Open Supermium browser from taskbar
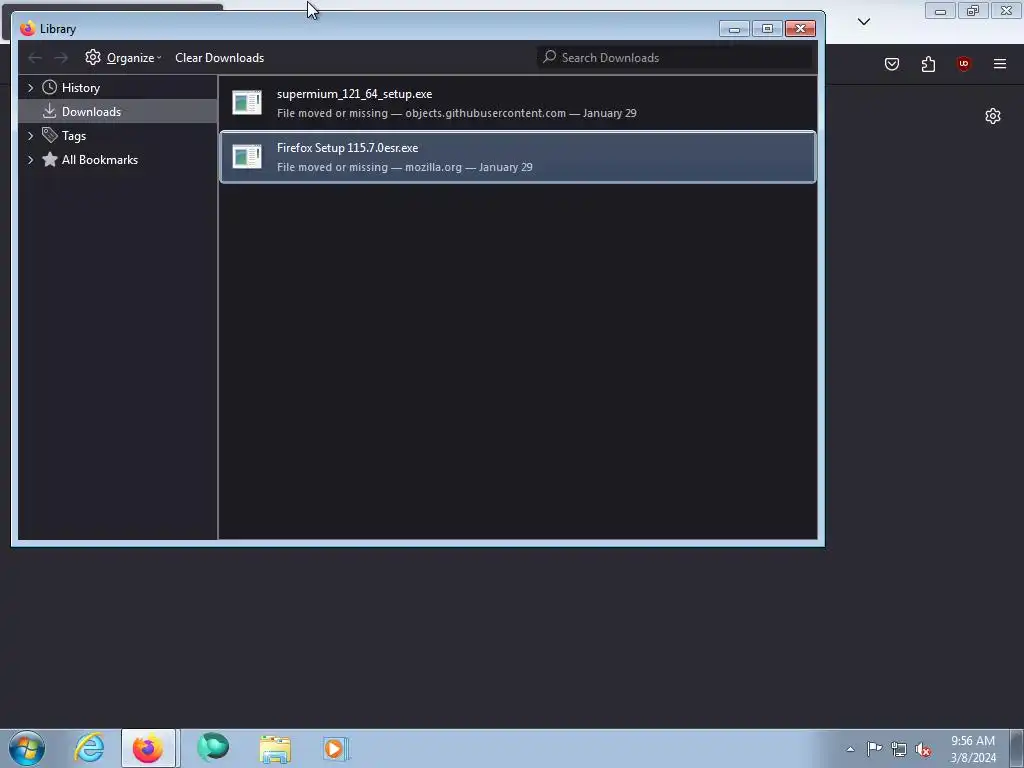1024x768 pixels. tap(213, 748)
